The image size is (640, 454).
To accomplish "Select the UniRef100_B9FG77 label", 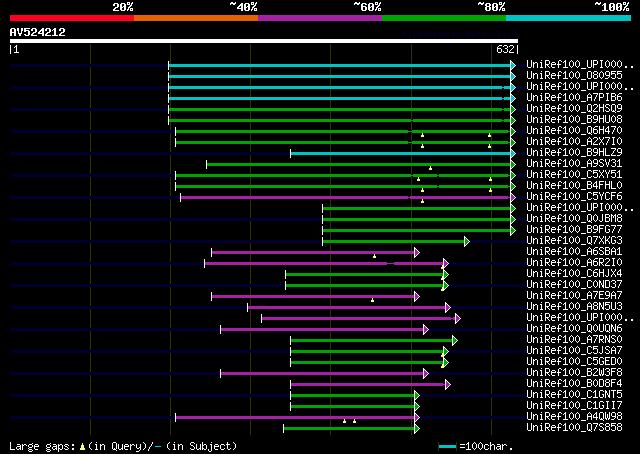I will 574,230.
